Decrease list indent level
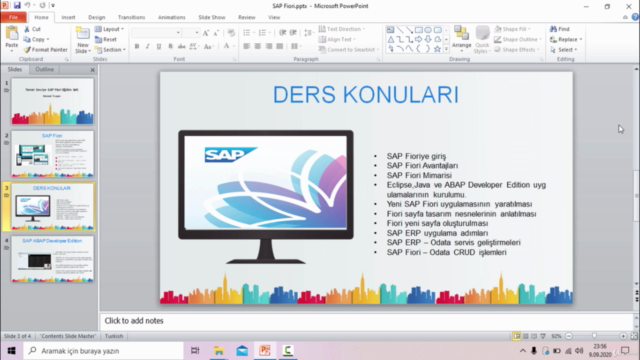640x360 pixels. tap(282, 33)
